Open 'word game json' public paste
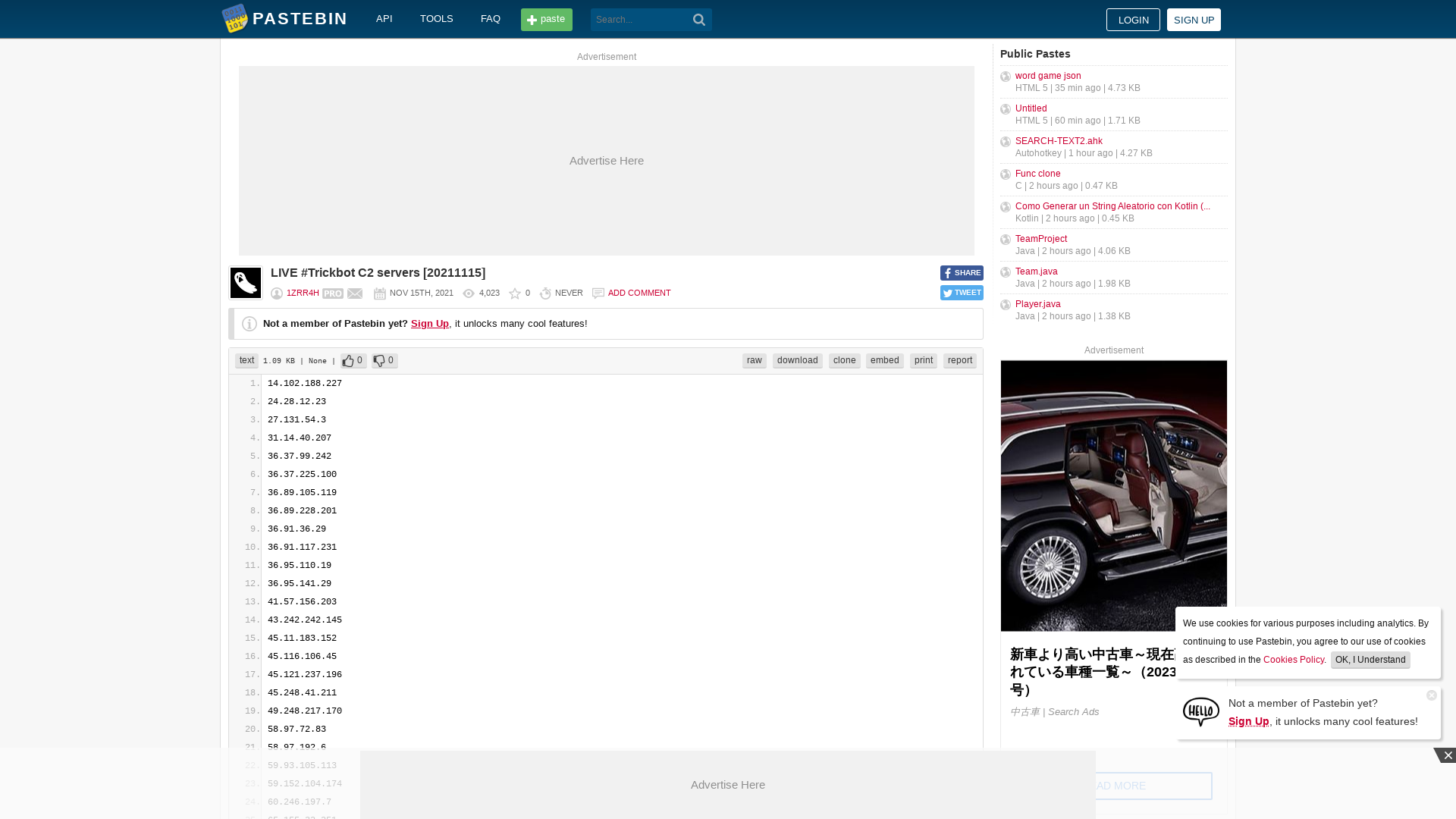Viewport: 1456px width, 819px height. [1048, 76]
